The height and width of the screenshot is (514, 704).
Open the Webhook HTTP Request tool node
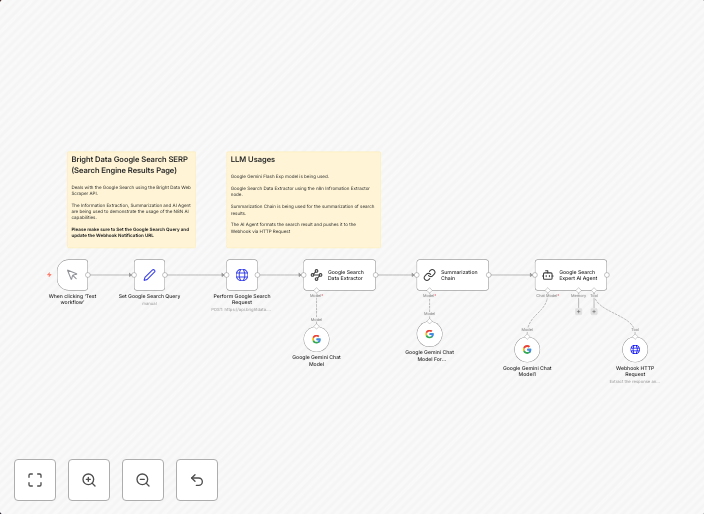point(635,349)
